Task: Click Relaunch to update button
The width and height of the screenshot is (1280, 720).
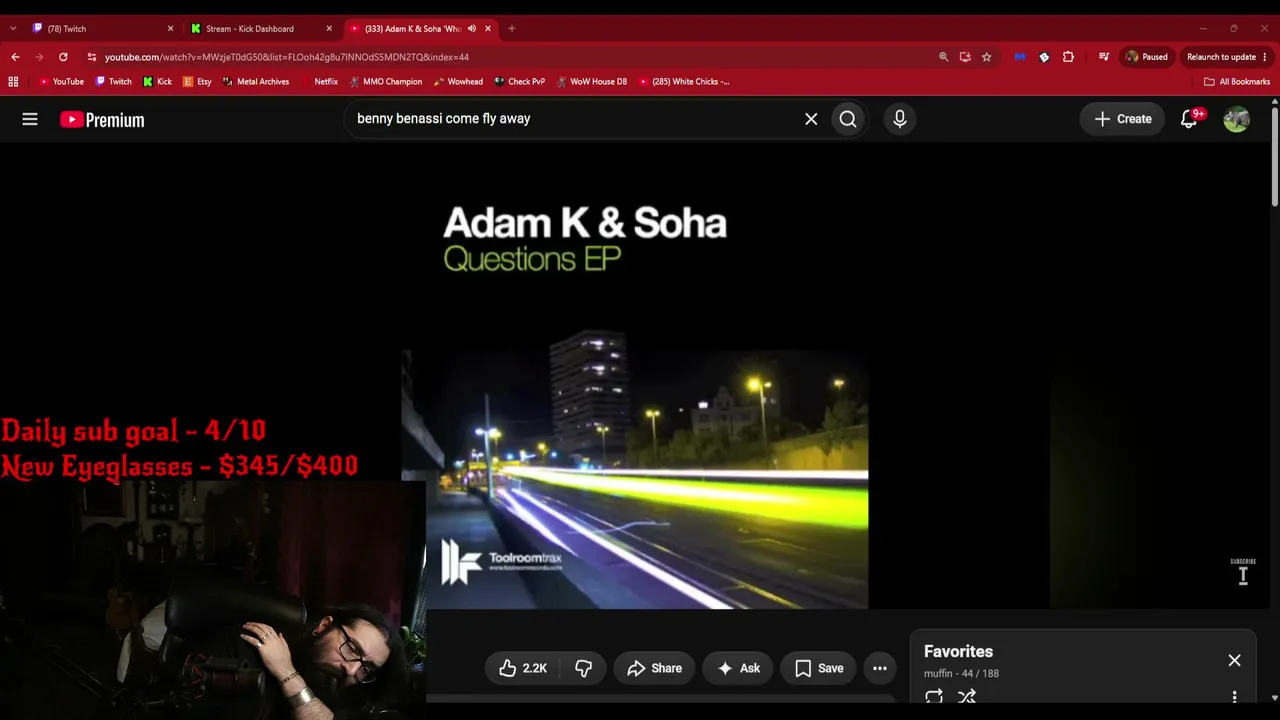Action: [1227, 57]
